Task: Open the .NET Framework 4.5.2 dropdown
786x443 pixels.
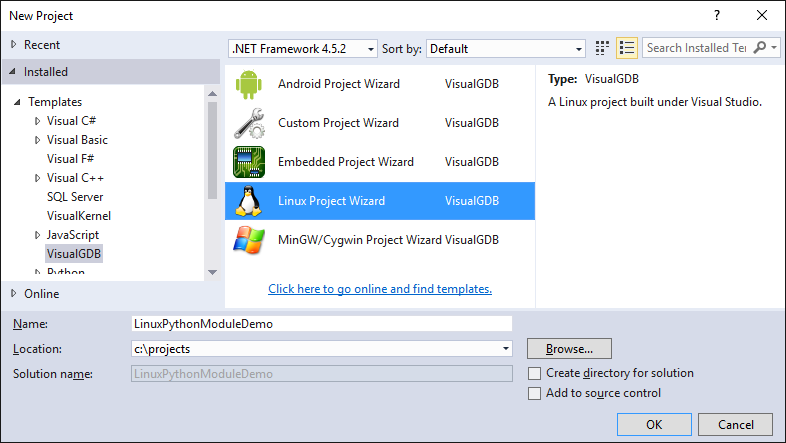Action: click(x=303, y=49)
